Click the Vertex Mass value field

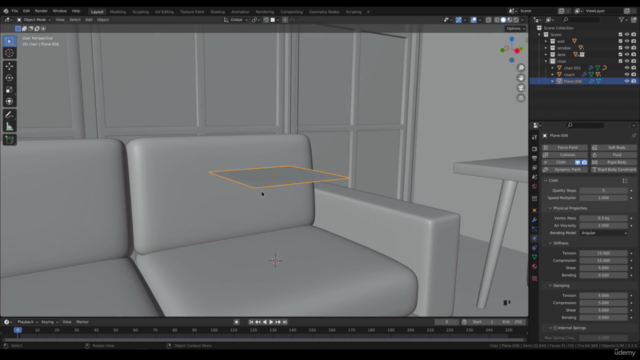604,218
